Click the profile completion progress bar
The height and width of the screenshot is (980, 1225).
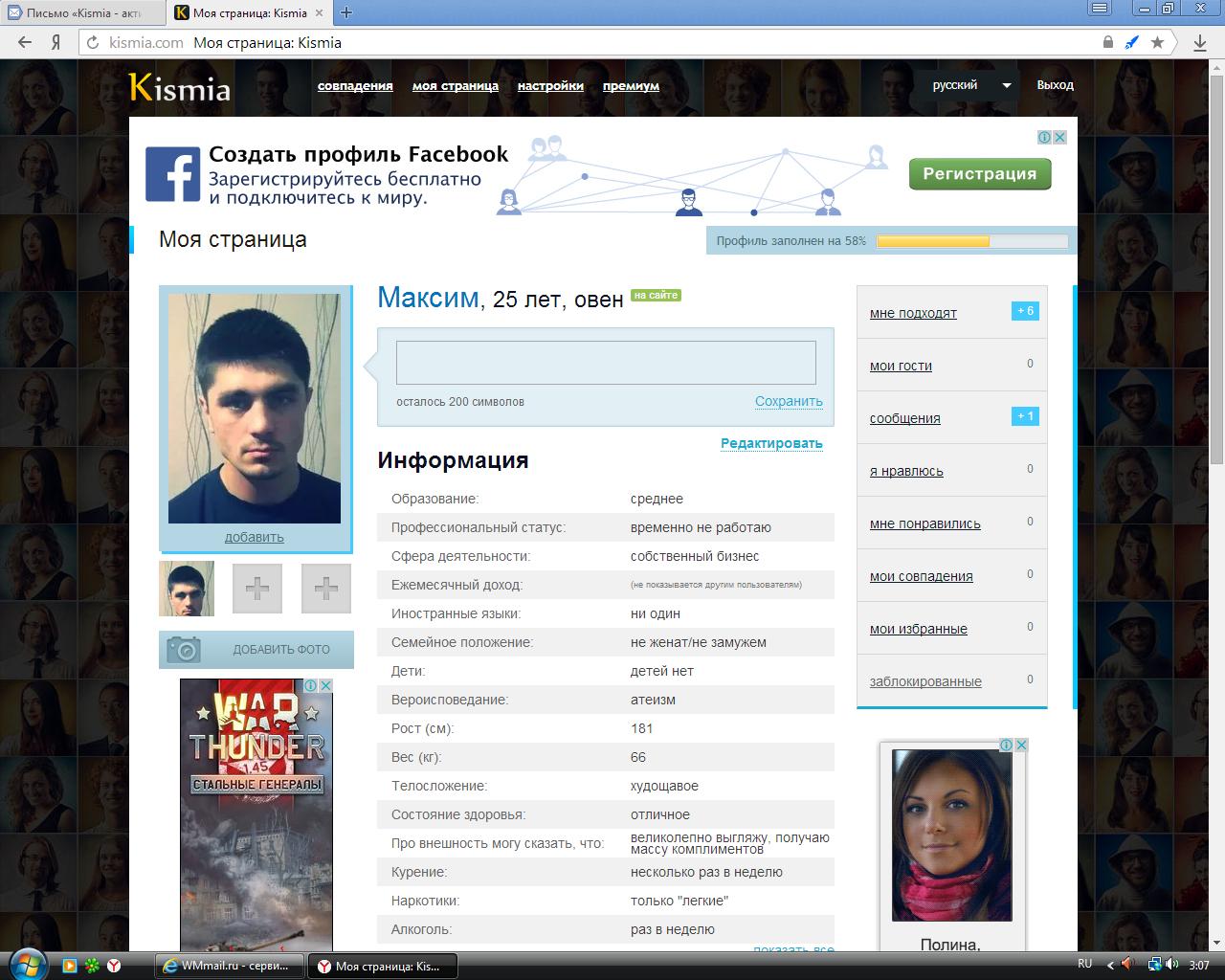coord(972,241)
